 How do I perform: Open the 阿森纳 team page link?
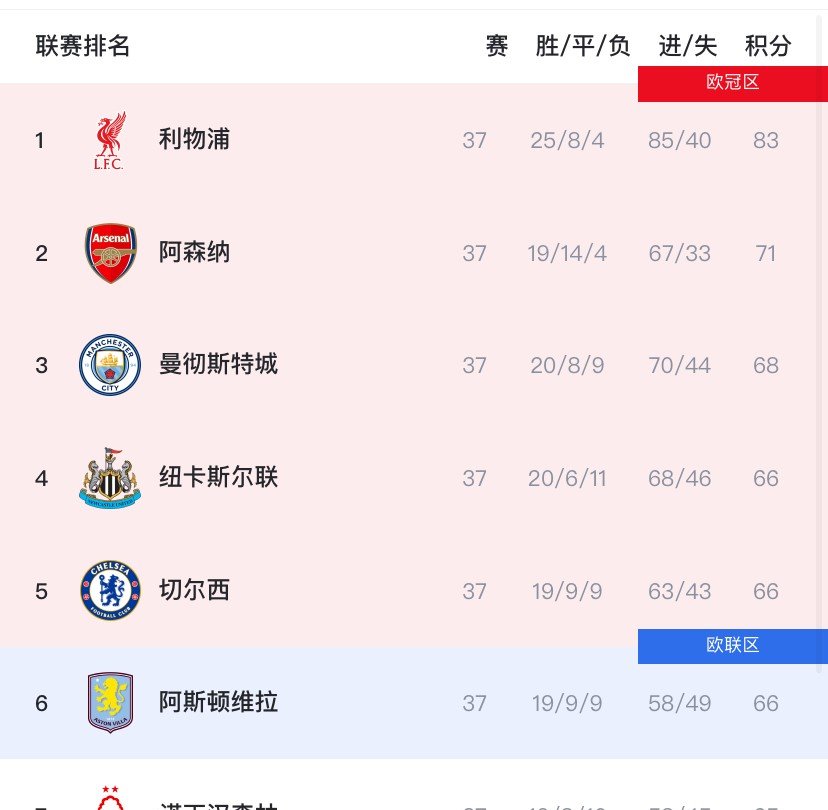point(194,253)
